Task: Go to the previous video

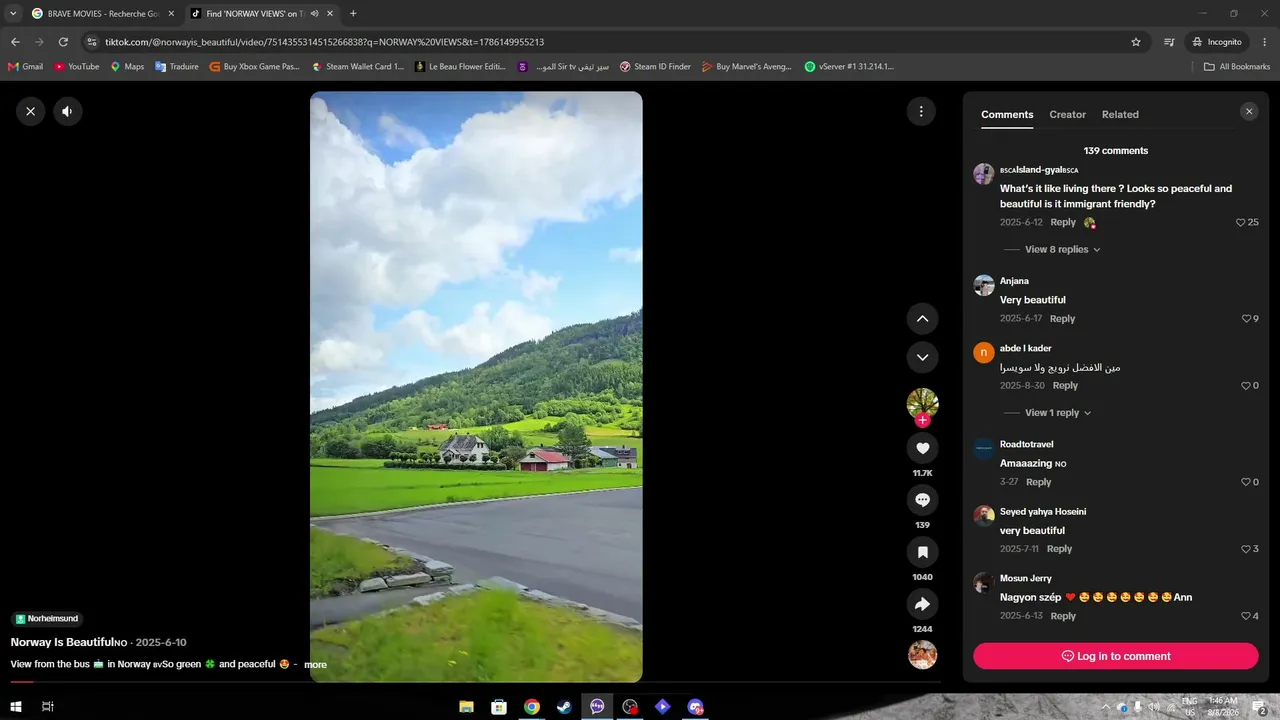Action: coord(922,319)
